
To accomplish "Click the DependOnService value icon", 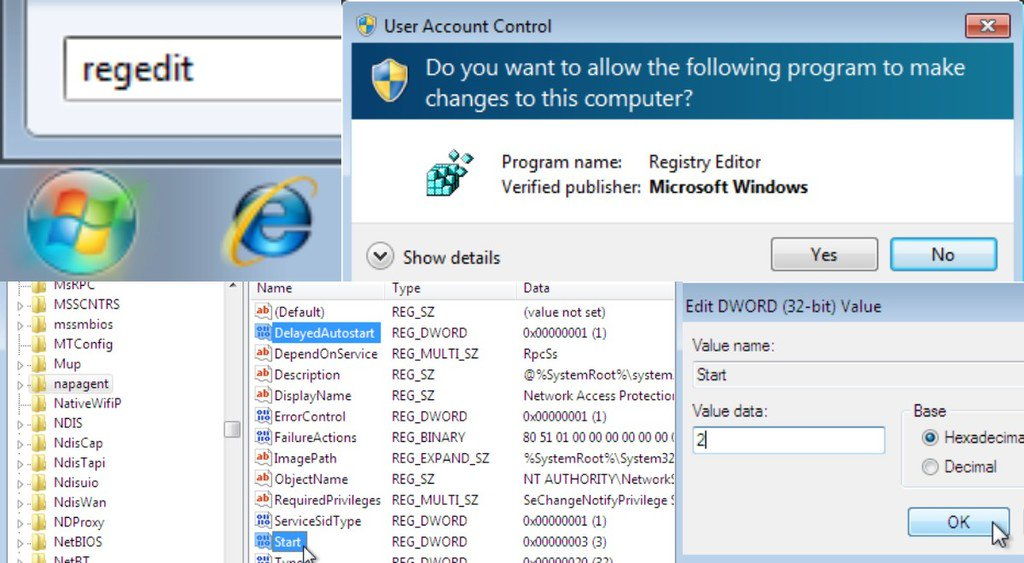I will click(263, 353).
